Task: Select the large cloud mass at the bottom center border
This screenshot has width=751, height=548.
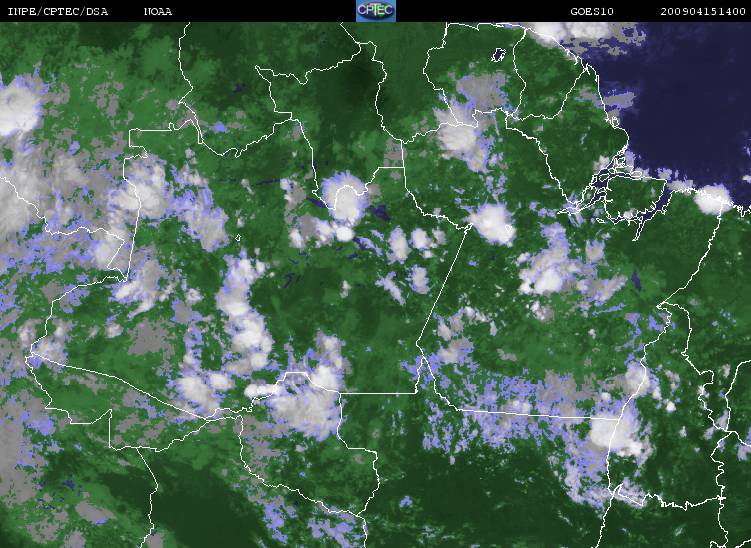Action: pos(305,405)
